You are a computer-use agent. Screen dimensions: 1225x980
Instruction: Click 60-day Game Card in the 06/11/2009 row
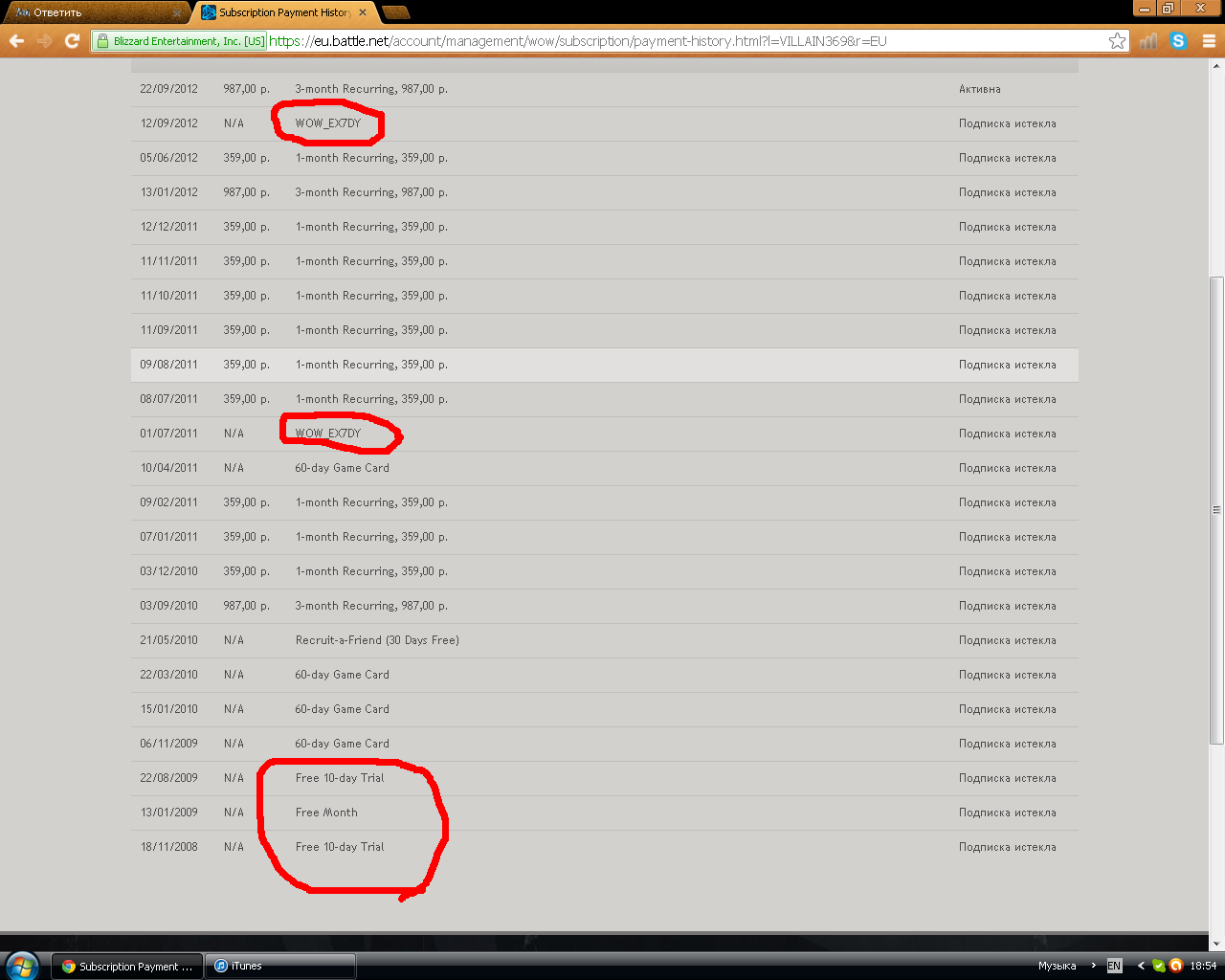pyautogui.click(x=342, y=744)
